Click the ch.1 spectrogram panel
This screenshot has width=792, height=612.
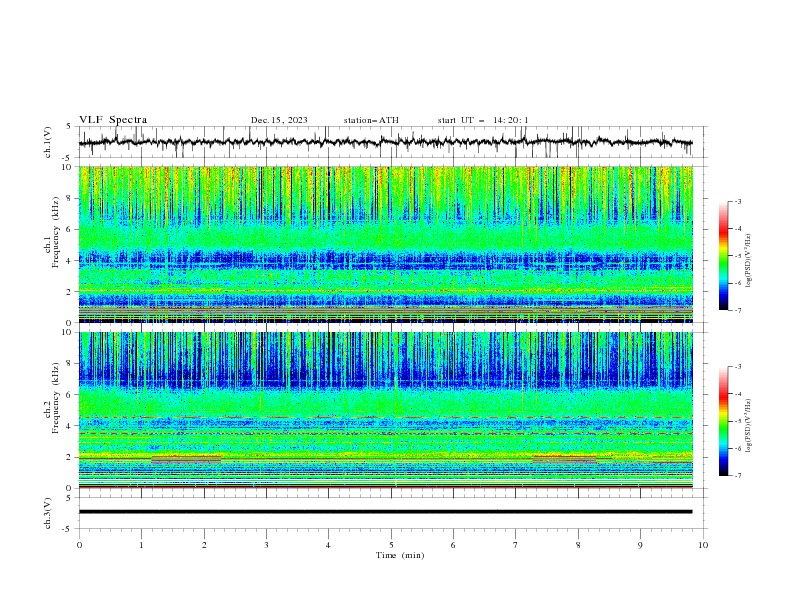[x=385, y=244]
